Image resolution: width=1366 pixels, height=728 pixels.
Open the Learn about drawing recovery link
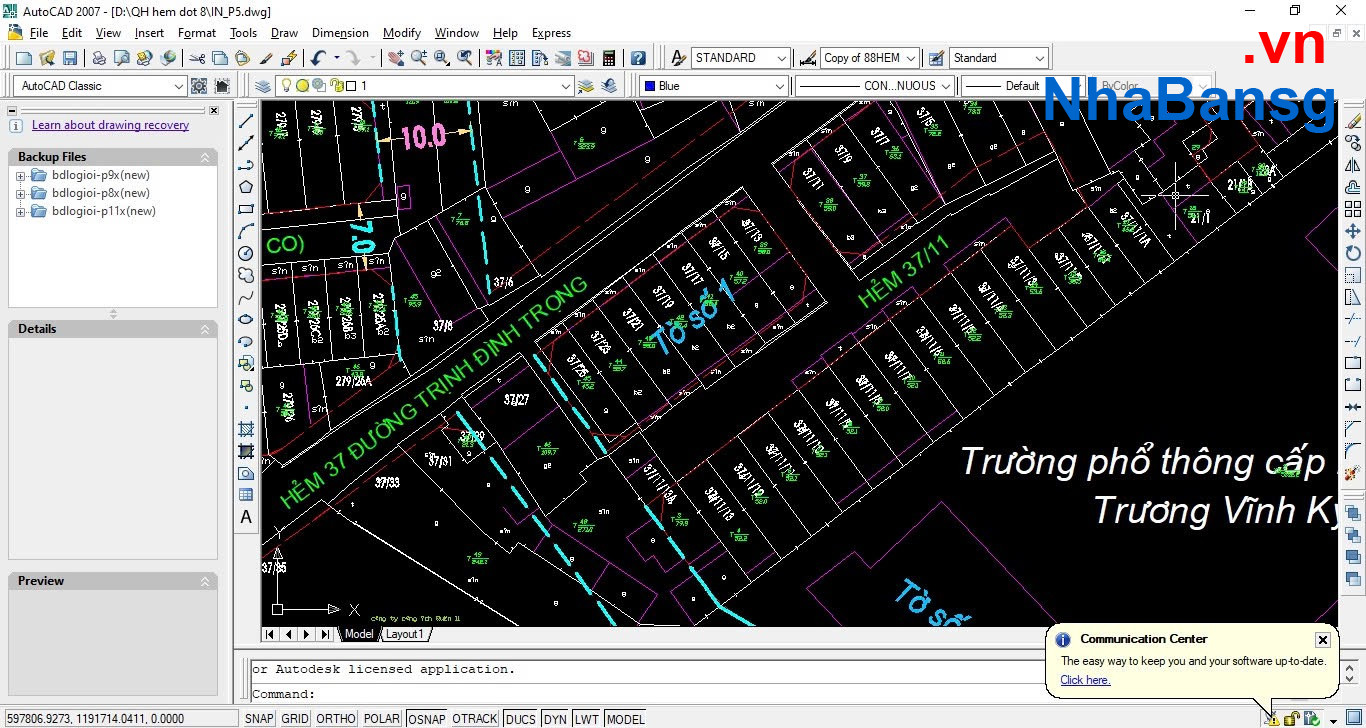point(110,125)
